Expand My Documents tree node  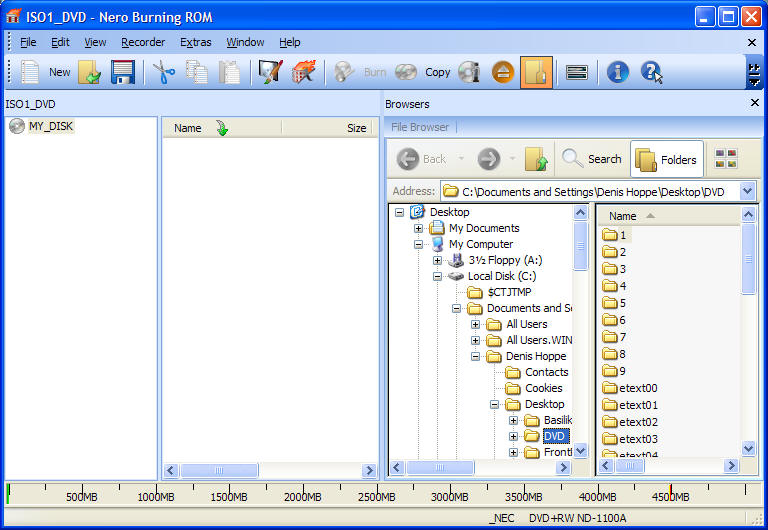pos(418,228)
